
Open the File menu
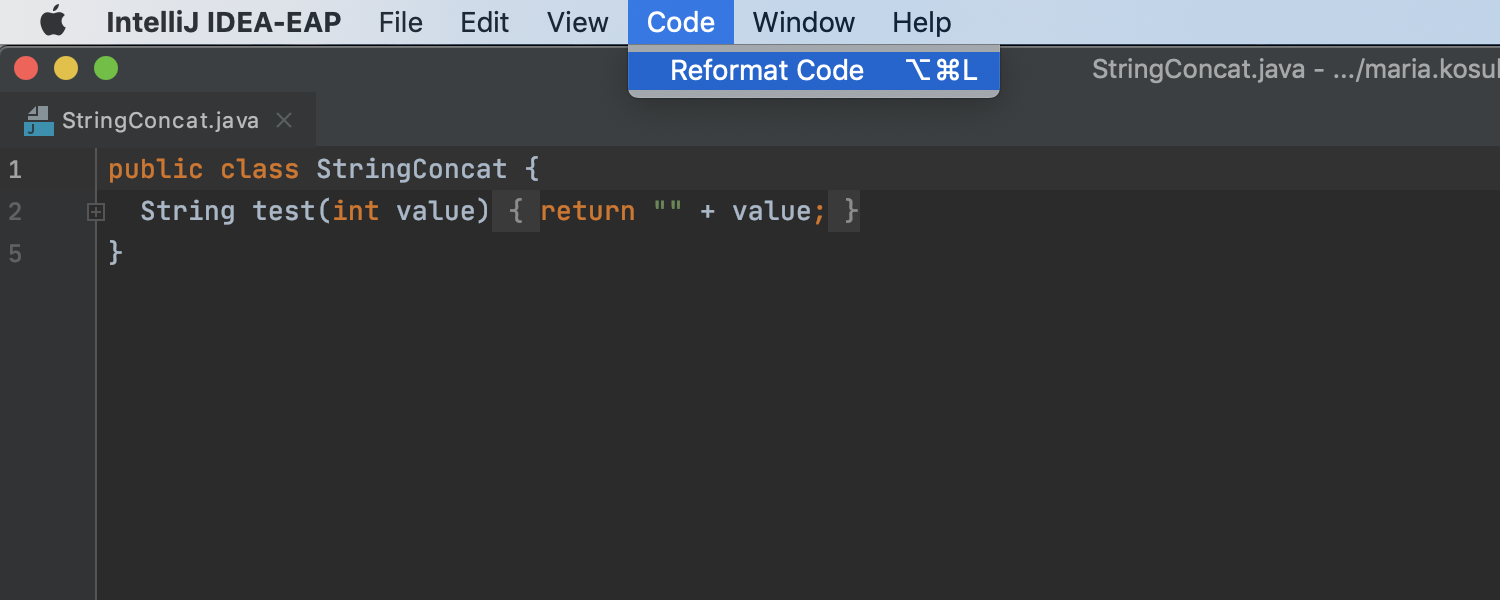400,22
